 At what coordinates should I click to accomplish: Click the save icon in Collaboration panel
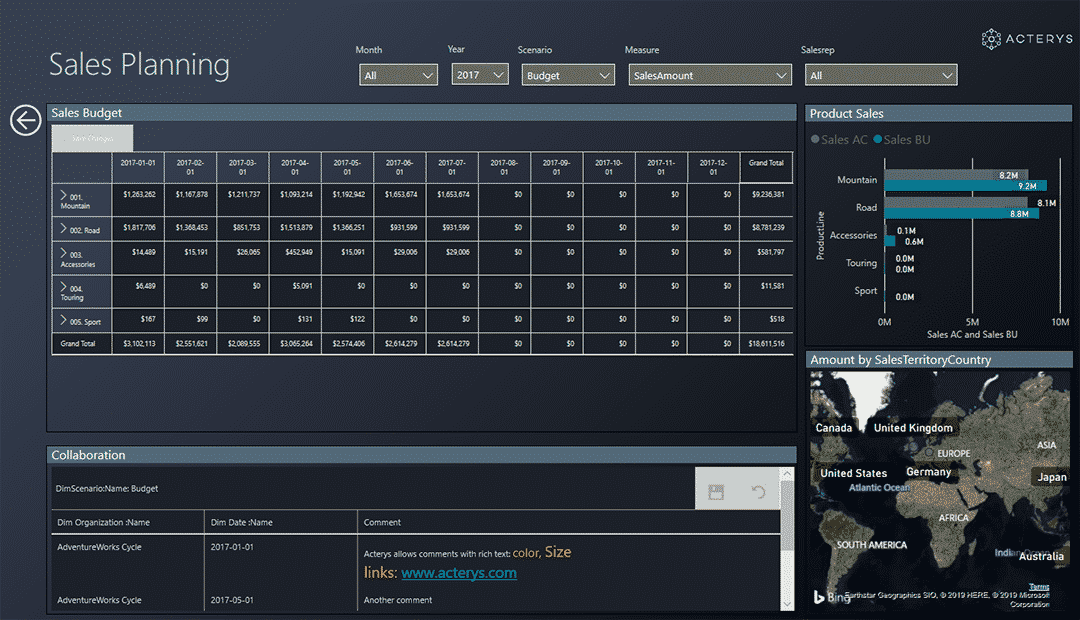click(x=715, y=492)
